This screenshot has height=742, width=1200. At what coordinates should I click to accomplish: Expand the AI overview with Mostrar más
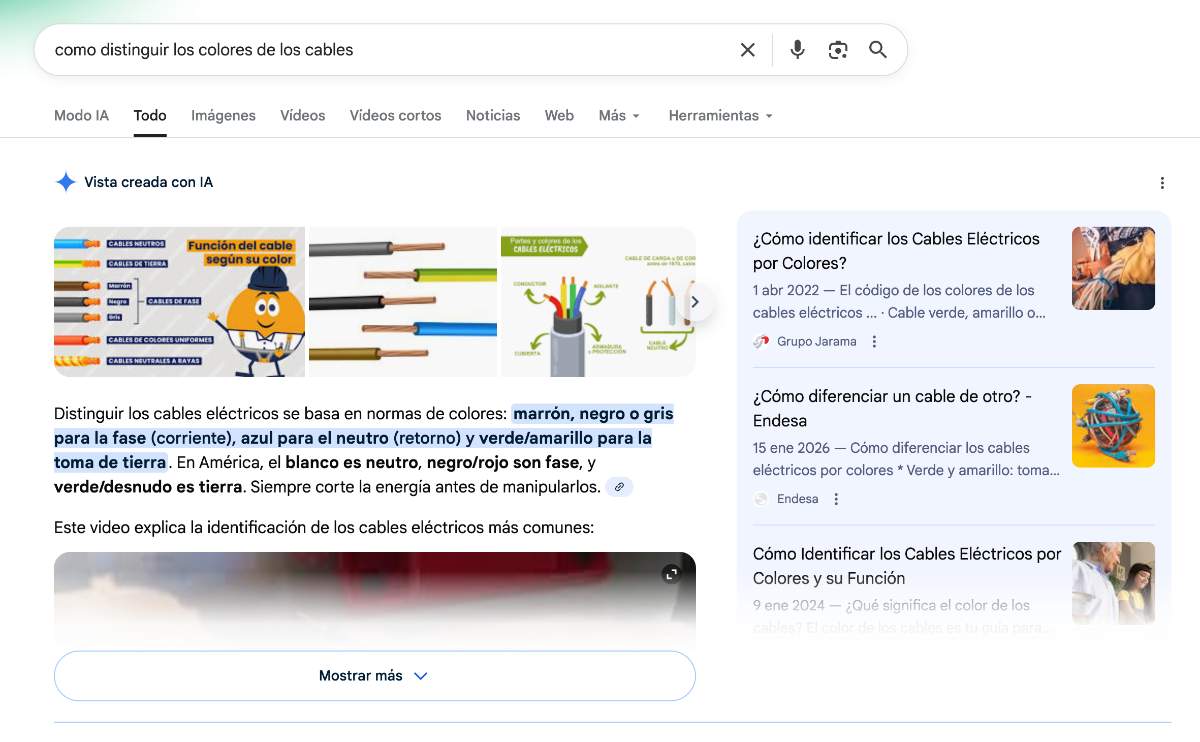[374, 675]
